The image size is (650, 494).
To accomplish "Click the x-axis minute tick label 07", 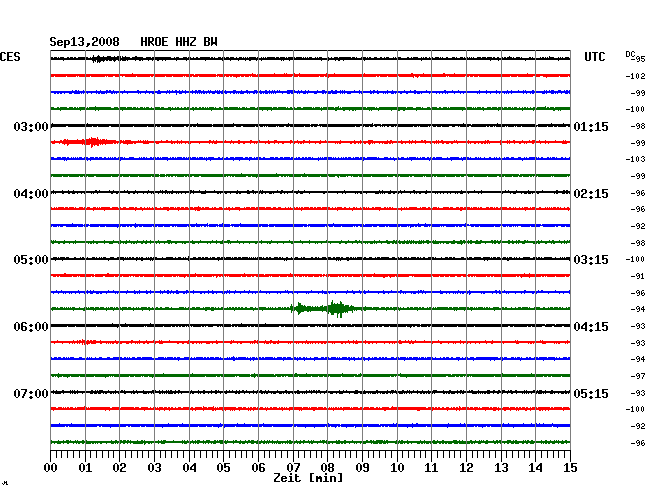I will pos(293,467).
